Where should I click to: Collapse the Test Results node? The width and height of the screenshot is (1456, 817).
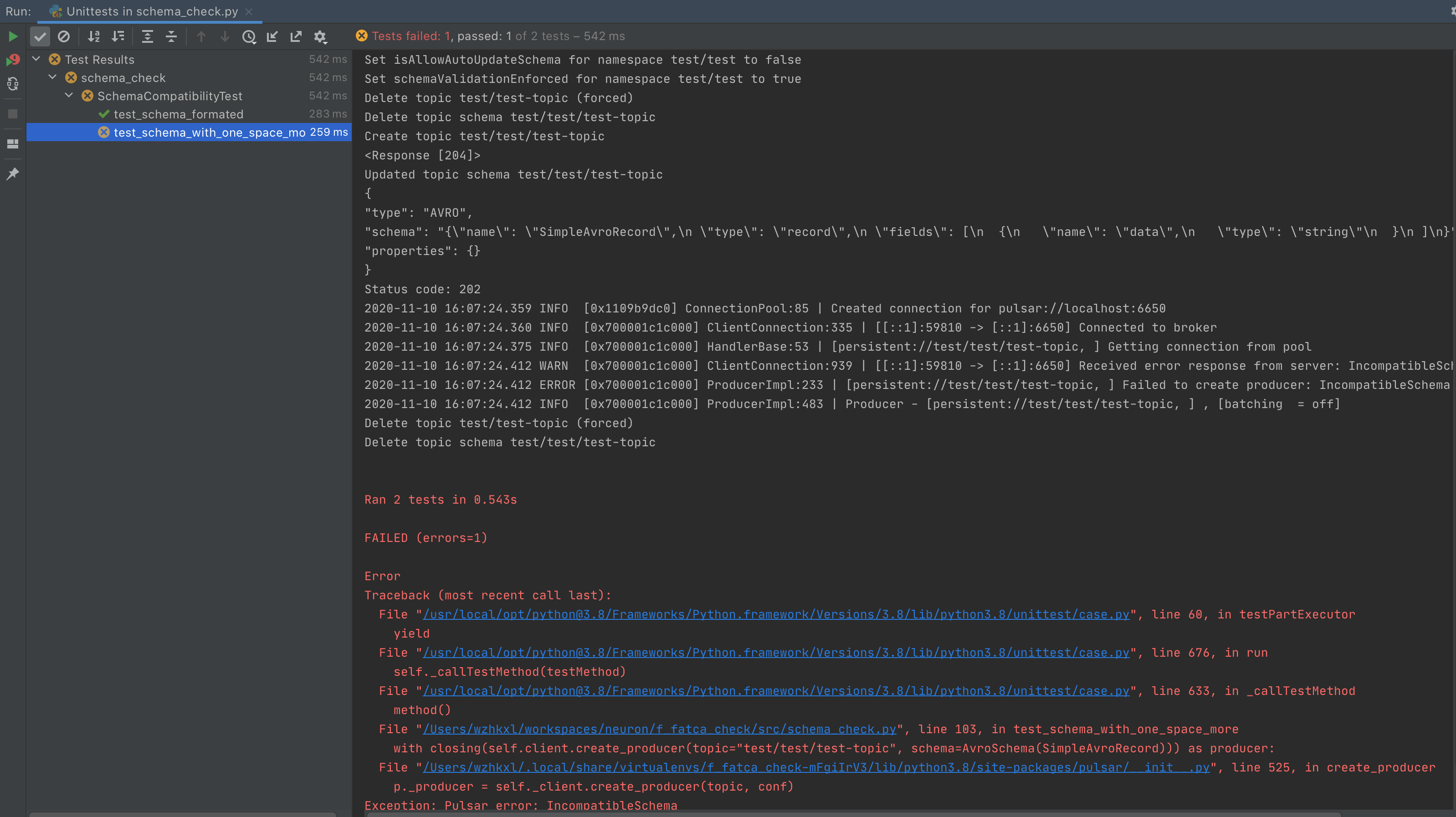pyautogui.click(x=35, y=59)
